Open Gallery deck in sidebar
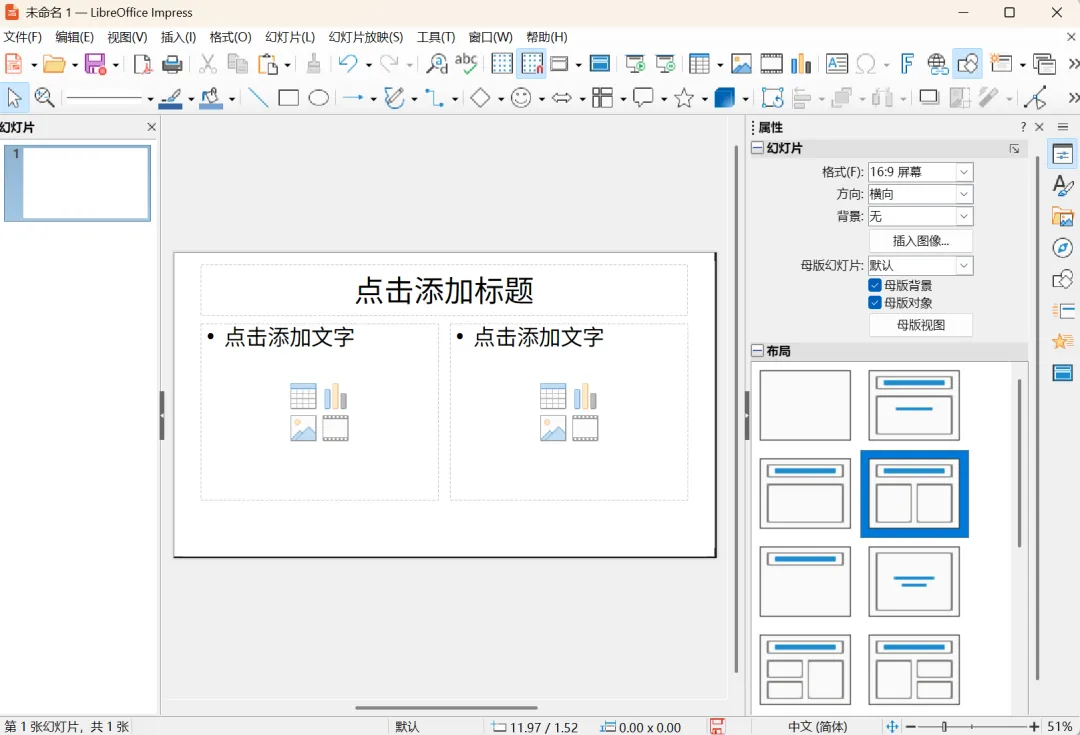The image size is (1080, 735). [x=1063, y=216]
